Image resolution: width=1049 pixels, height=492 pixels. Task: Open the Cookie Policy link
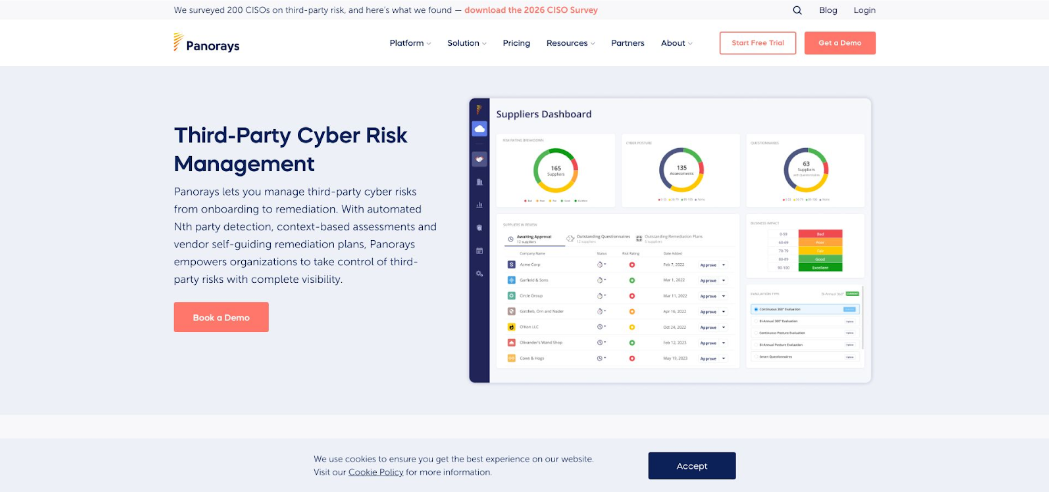coord(376,472)
